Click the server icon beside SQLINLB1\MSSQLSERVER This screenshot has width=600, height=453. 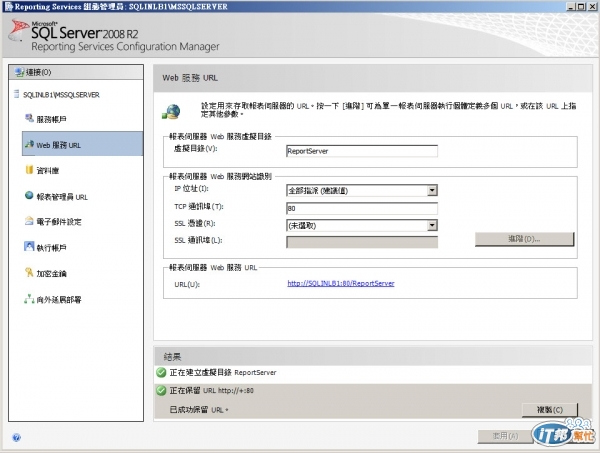coord(16,94)
